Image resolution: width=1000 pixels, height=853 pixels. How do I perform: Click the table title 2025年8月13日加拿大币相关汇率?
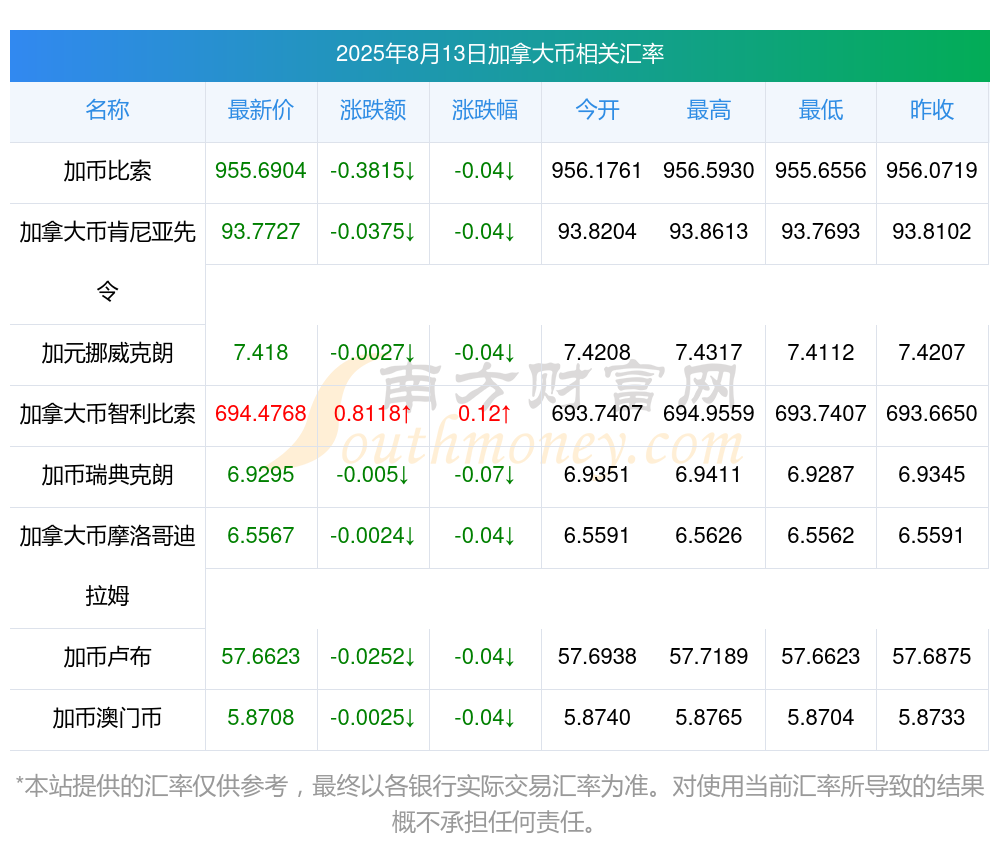(x=500, y=54)
